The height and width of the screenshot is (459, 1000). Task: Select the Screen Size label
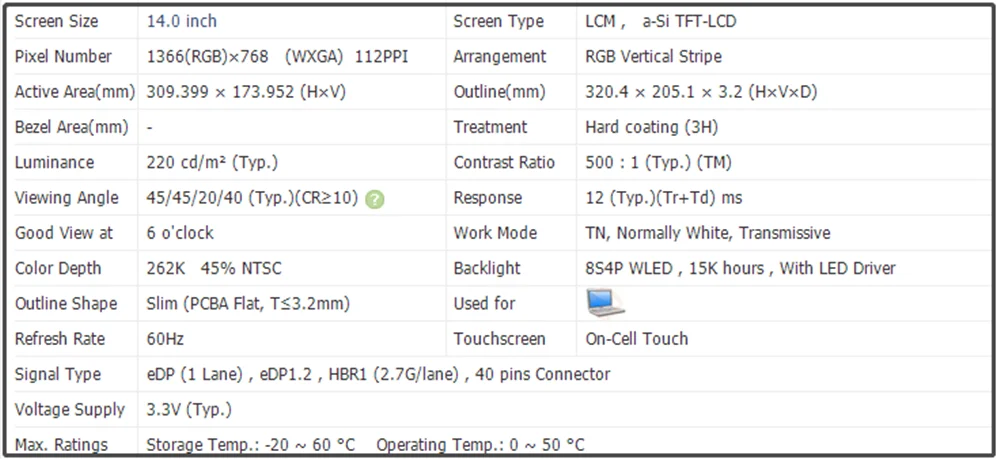click(x=55, y=21)
